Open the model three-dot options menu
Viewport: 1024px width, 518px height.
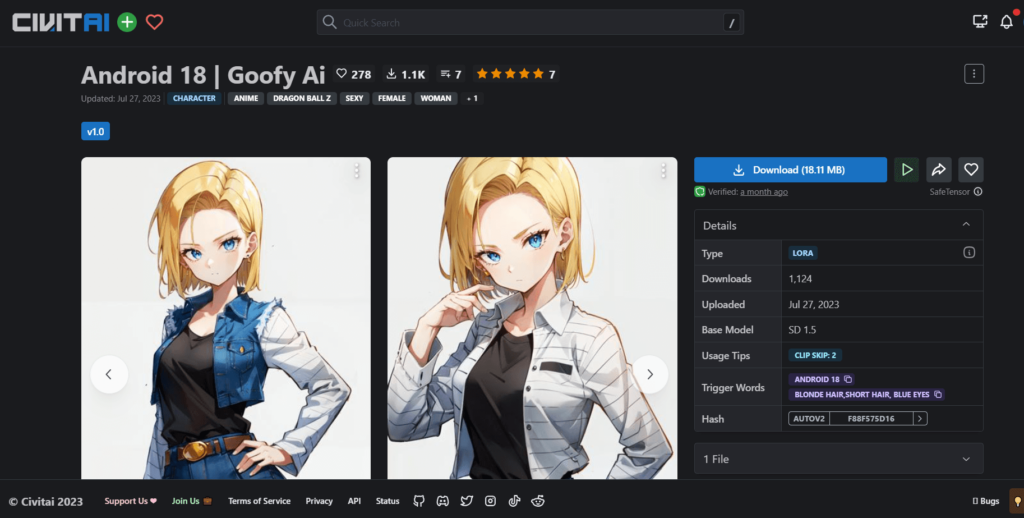974,74
